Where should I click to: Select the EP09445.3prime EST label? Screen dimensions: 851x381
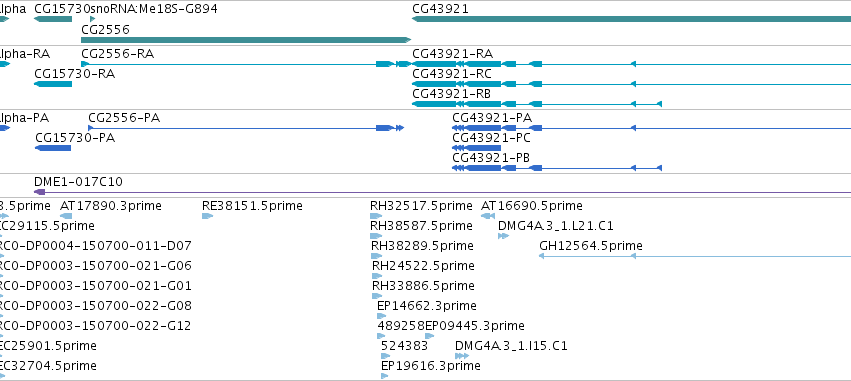(475, 326)
